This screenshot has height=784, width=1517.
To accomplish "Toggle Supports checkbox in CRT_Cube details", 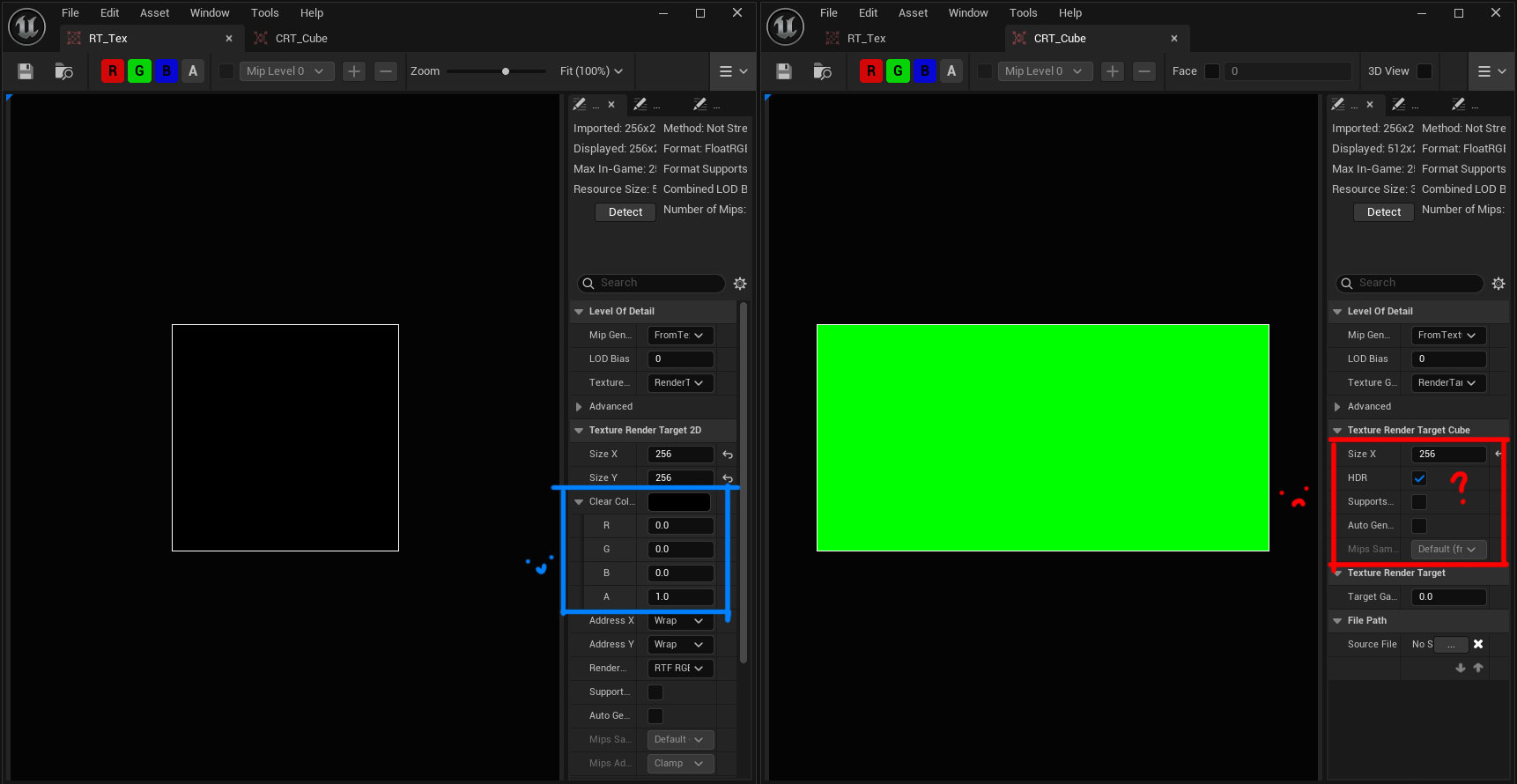I will point(1419,502).
